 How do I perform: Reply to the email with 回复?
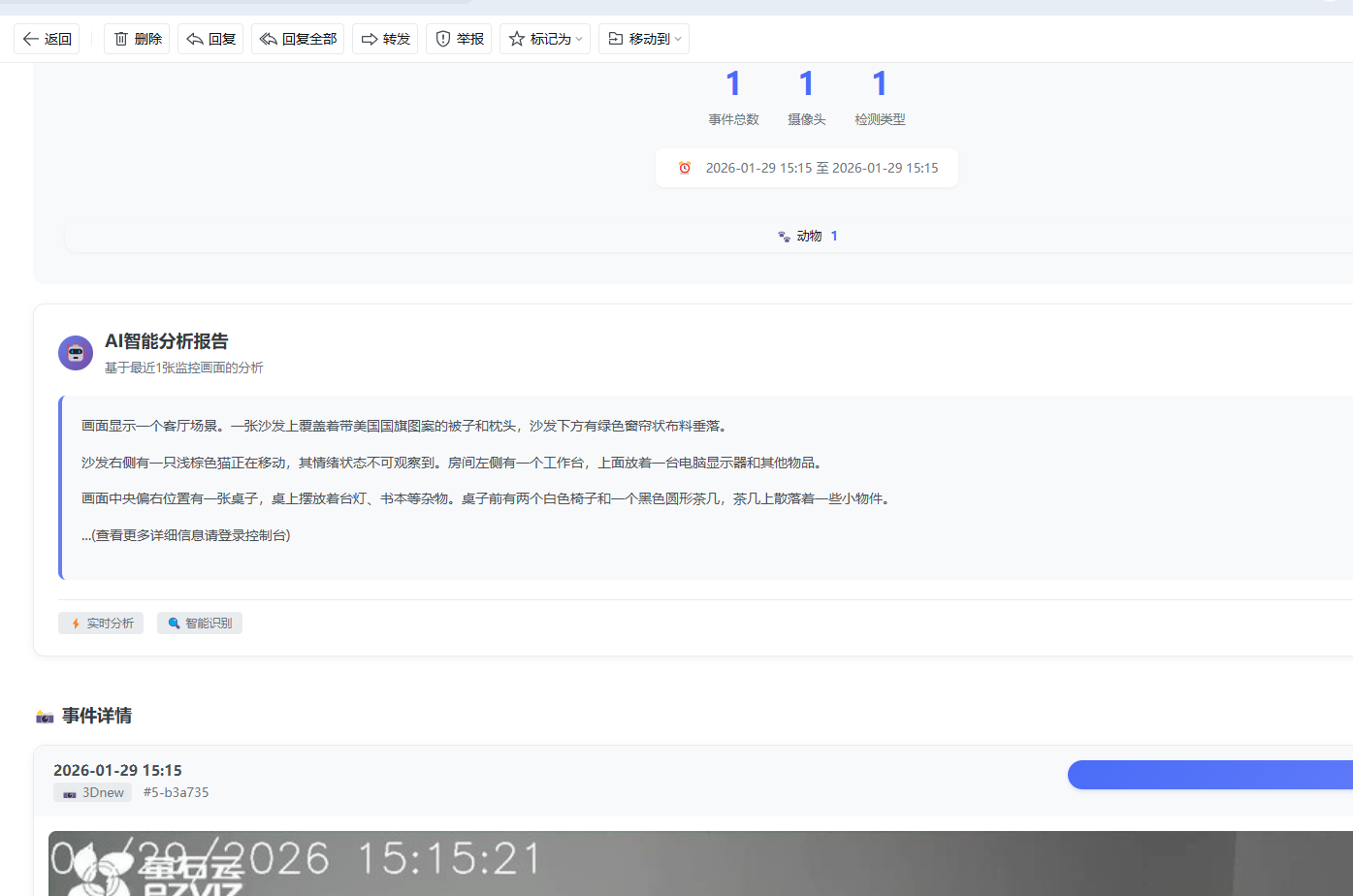point(210,39)
